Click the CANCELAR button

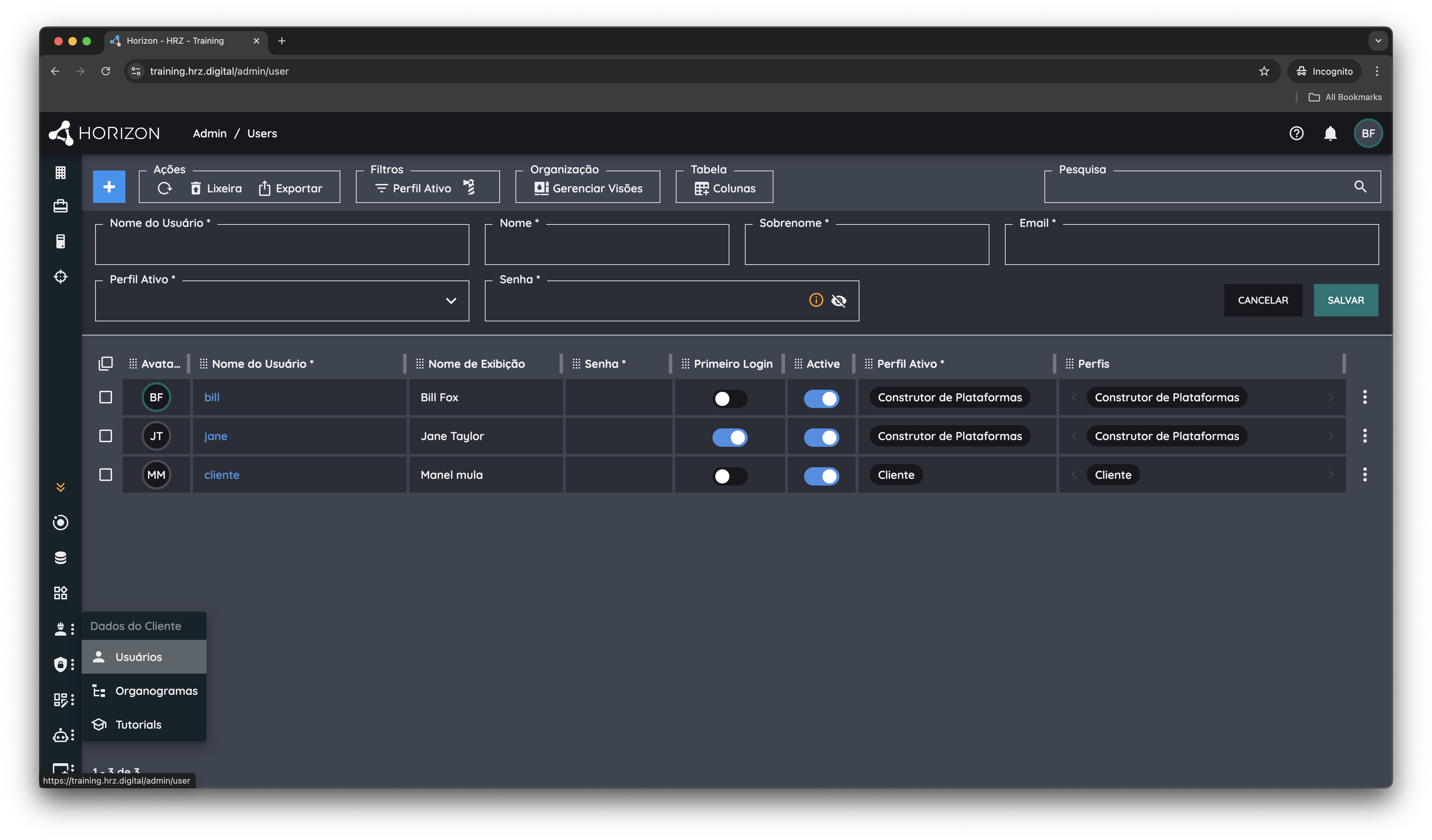[1263, 300]
